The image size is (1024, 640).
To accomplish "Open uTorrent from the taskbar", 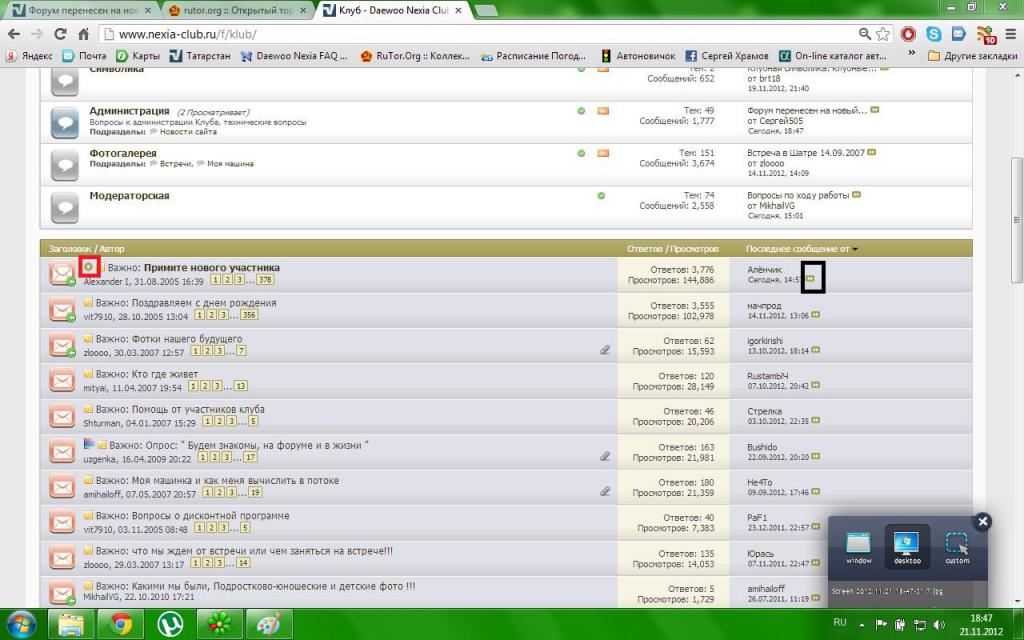I will 170,624.
